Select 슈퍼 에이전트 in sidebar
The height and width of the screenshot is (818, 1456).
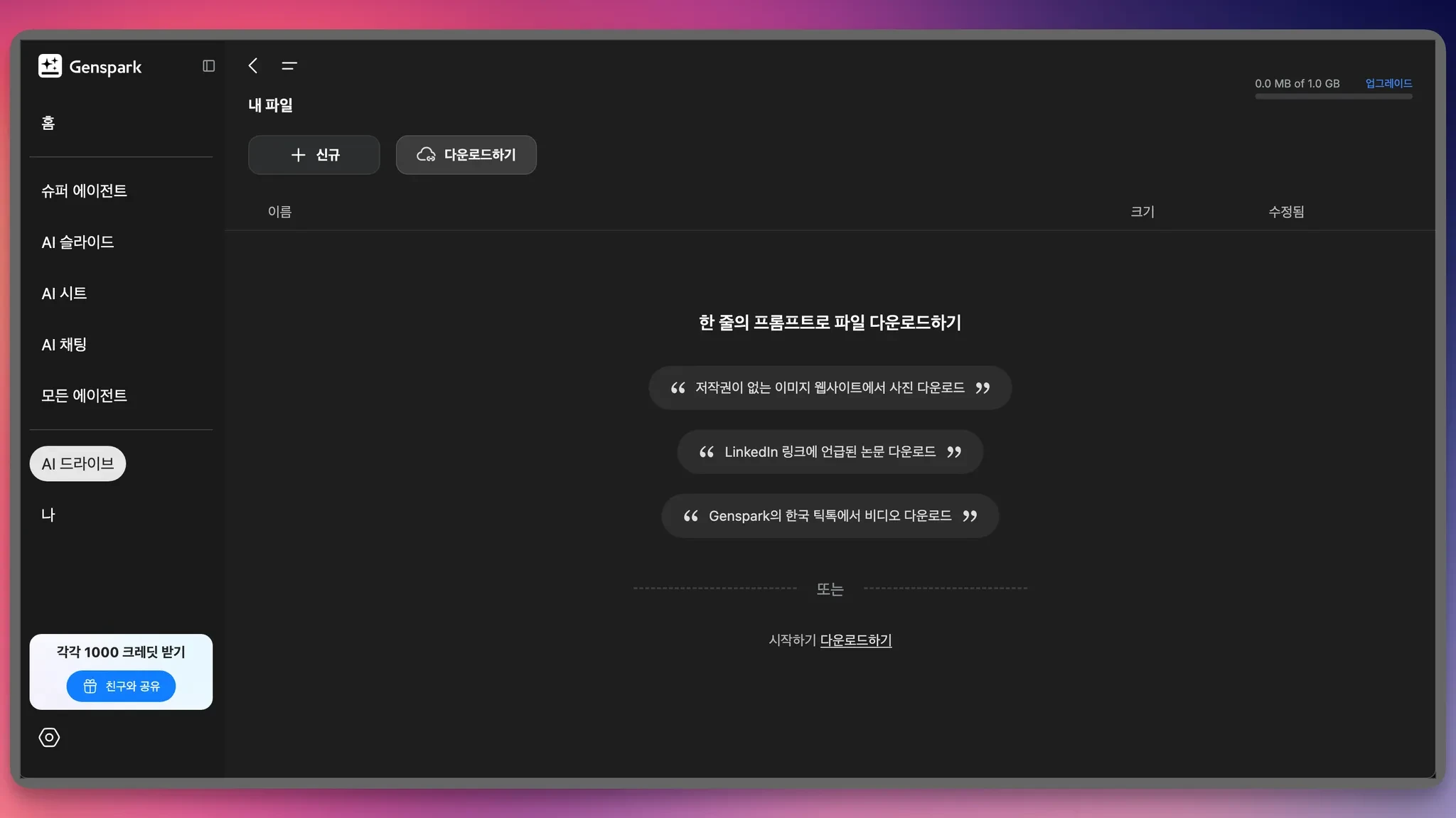[84, 190]
